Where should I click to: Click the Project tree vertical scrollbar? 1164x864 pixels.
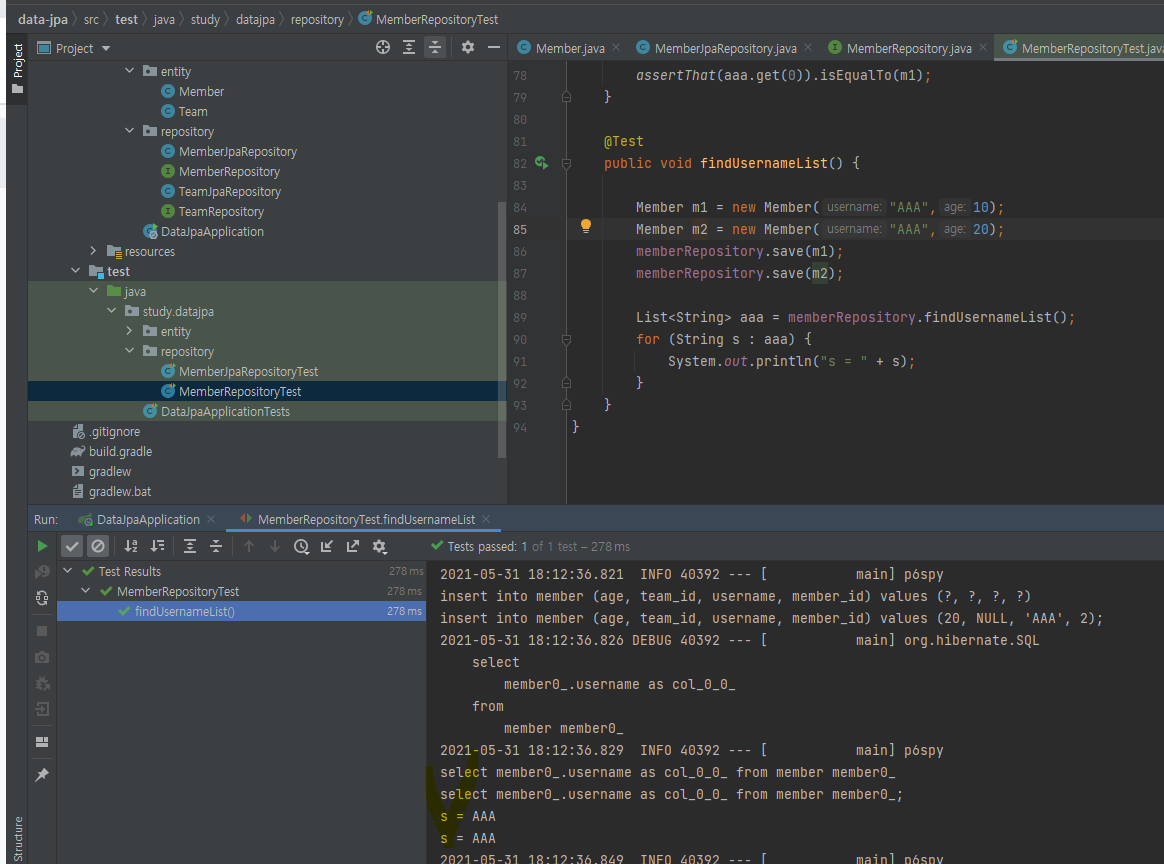pyautogui.click(x=502, y=330)
